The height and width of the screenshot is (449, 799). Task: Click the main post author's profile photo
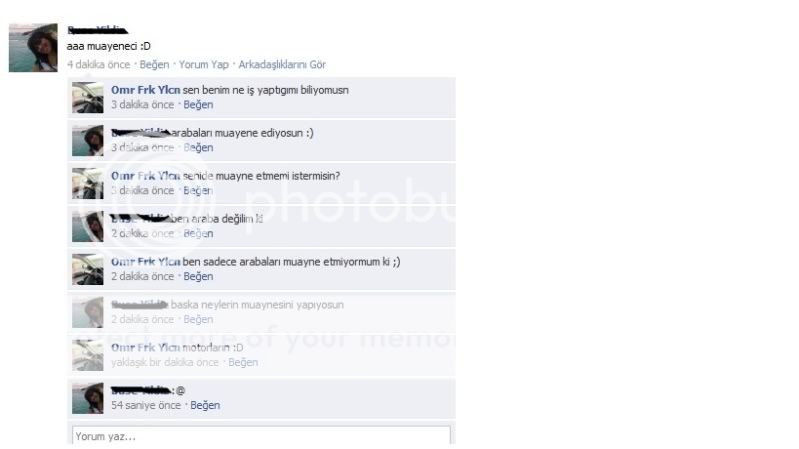[33, 47]
